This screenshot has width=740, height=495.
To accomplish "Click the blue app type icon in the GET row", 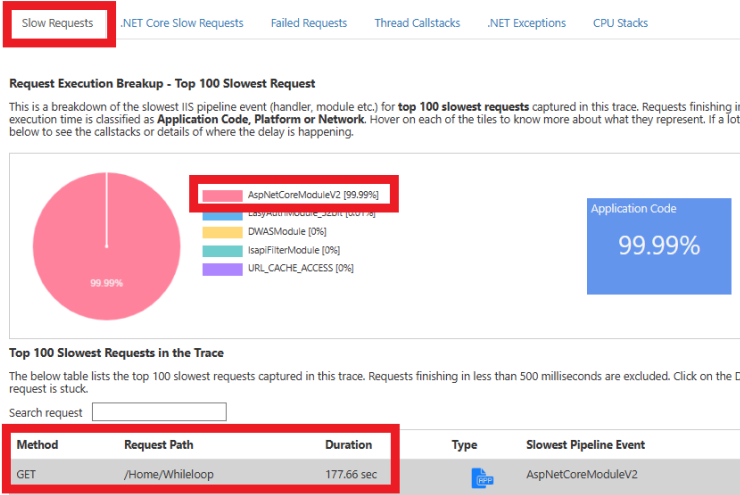I will tap(482, 478).
